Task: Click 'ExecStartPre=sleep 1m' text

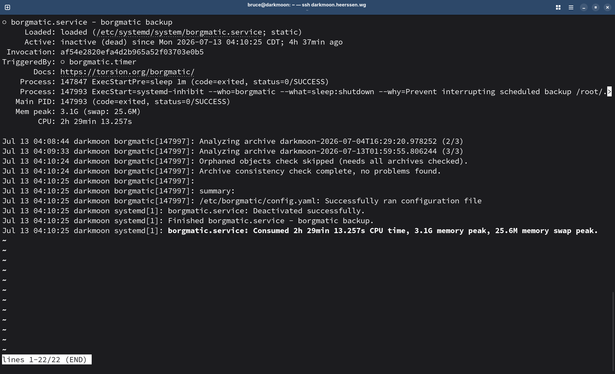Action: coord(138,82)
